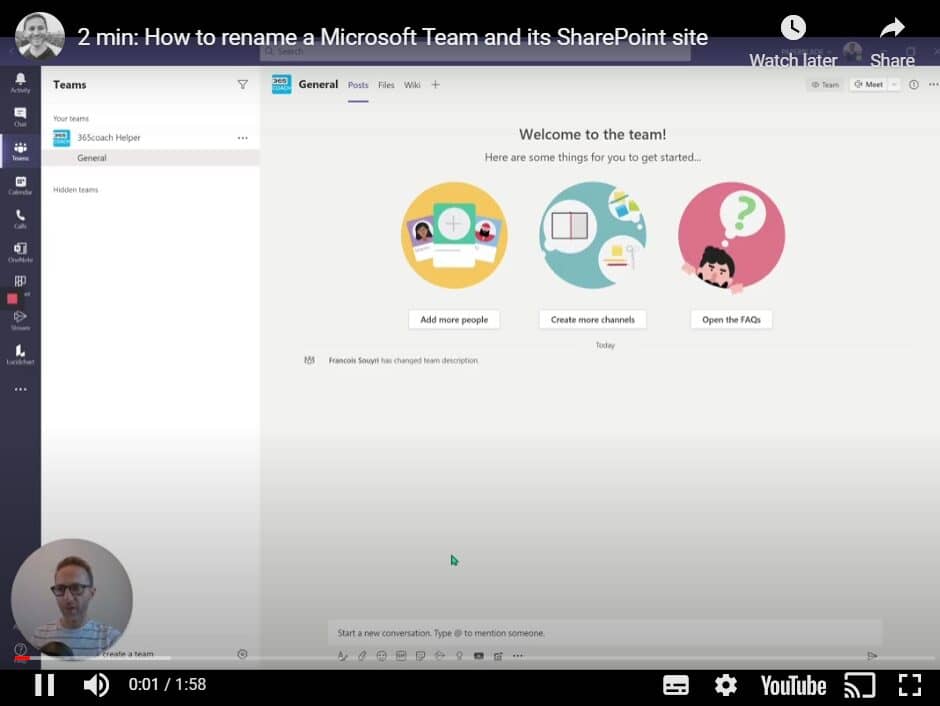Open the Format text tool below compose box
Screen dimensions: 940x706
[x=342, y=656]
